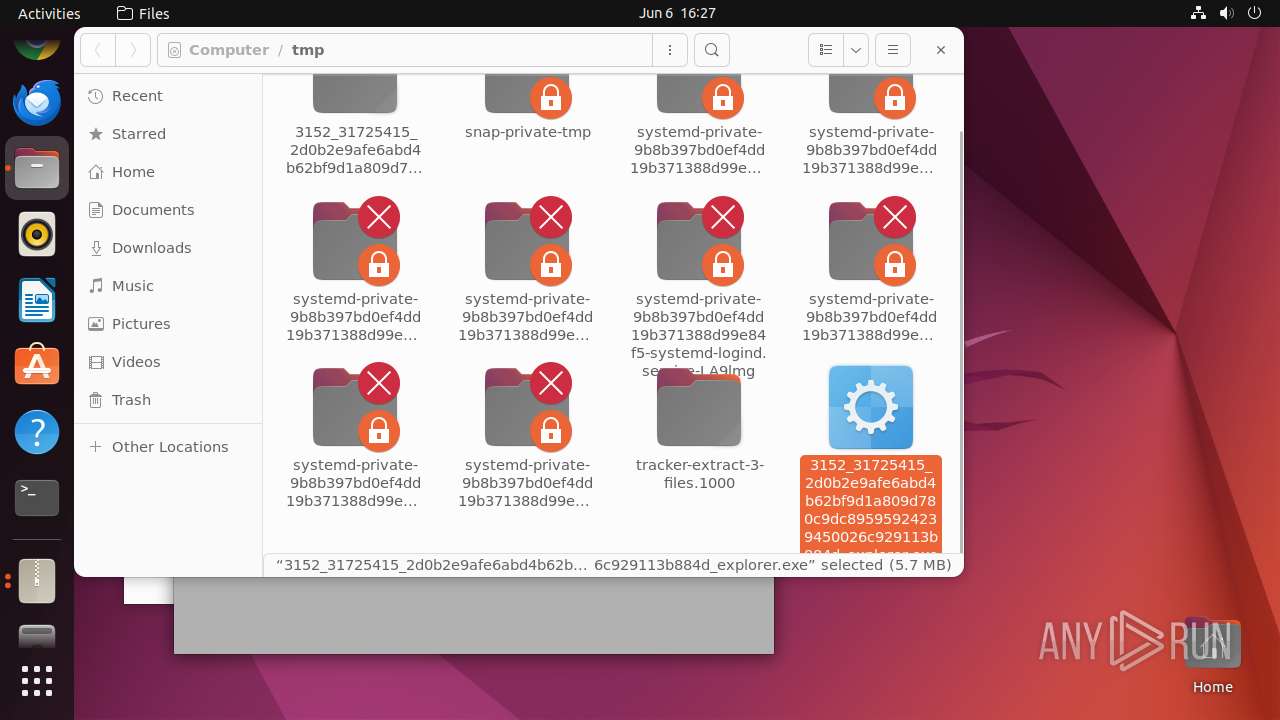Screen dimensions: 1280x720
Task: Show Applications grid in the dock
Action: point(37,681)
